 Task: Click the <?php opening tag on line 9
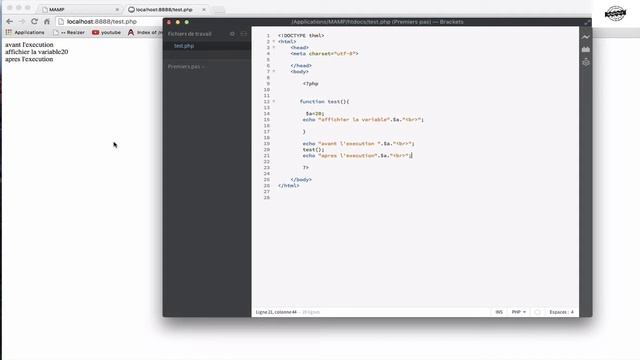click(x=310, y=84)
